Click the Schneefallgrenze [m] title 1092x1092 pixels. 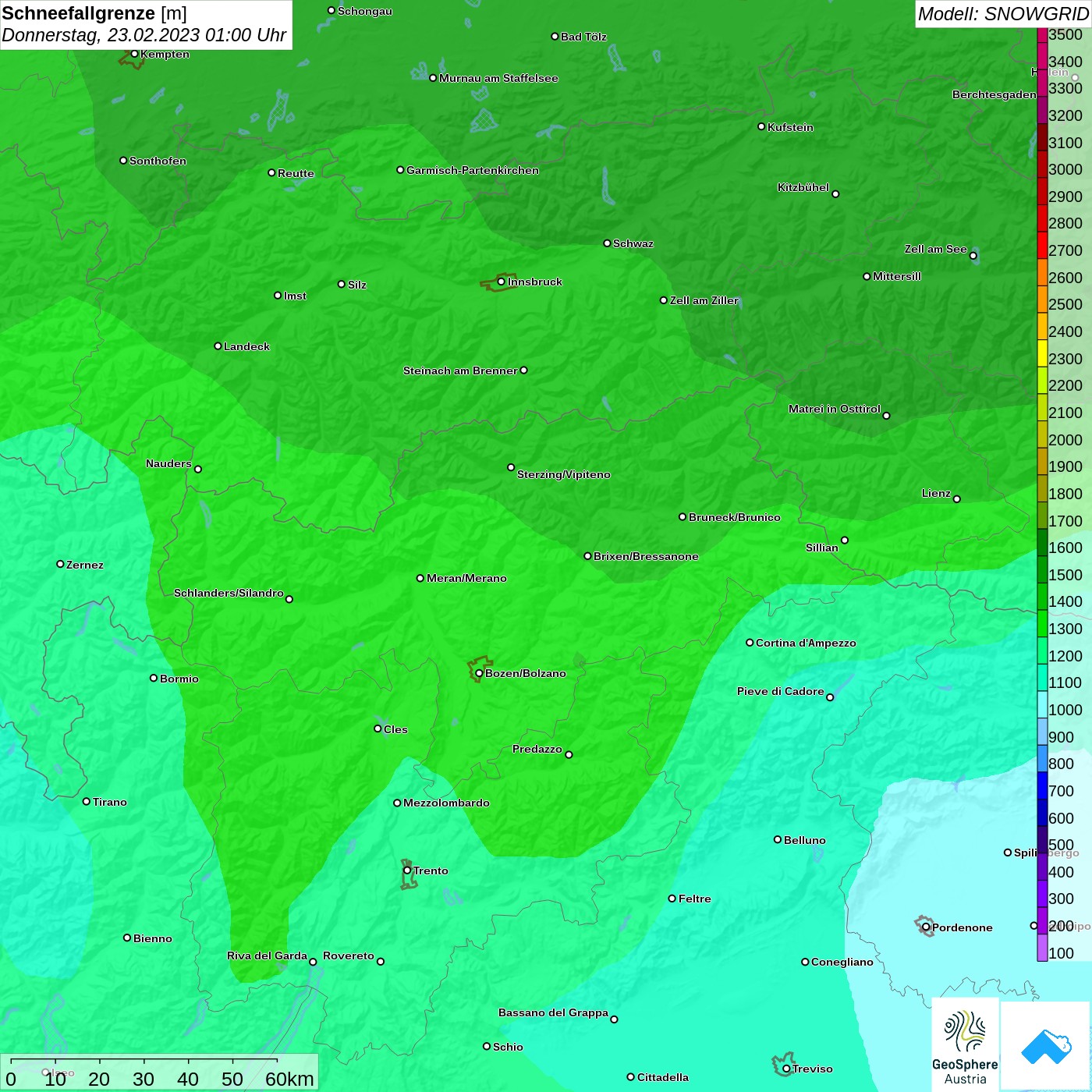tap(94, 14)
